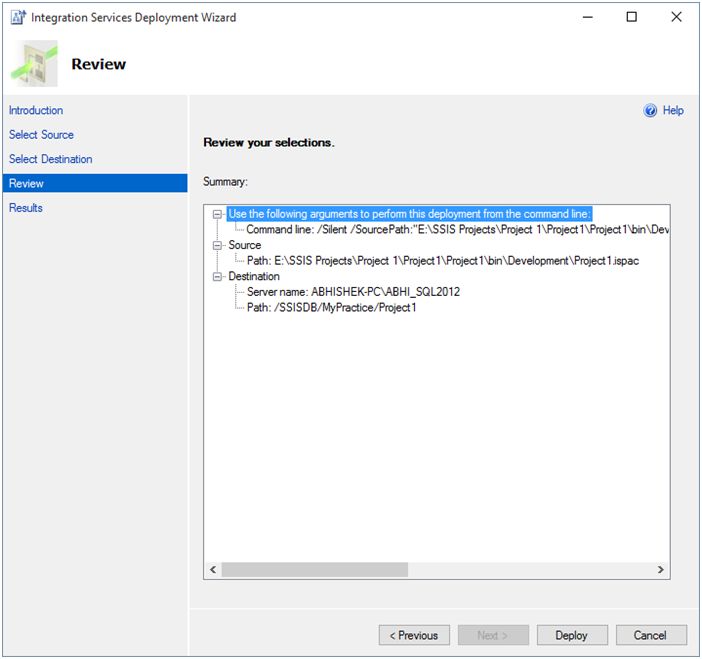
Task: Select the source path Project1.ispac row
Action: pyautogui.click(x=443, y=261)
